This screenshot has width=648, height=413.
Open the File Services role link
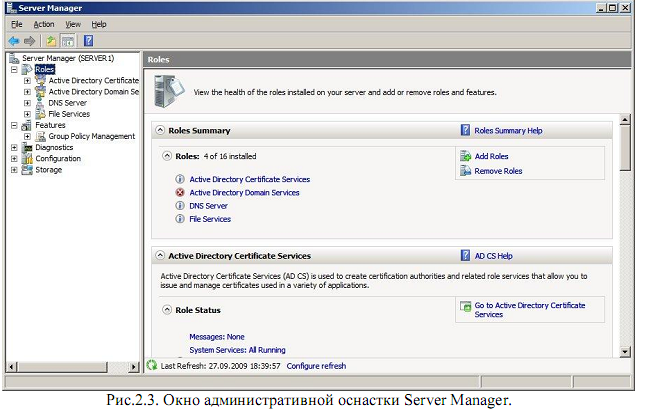pos(210,219)
